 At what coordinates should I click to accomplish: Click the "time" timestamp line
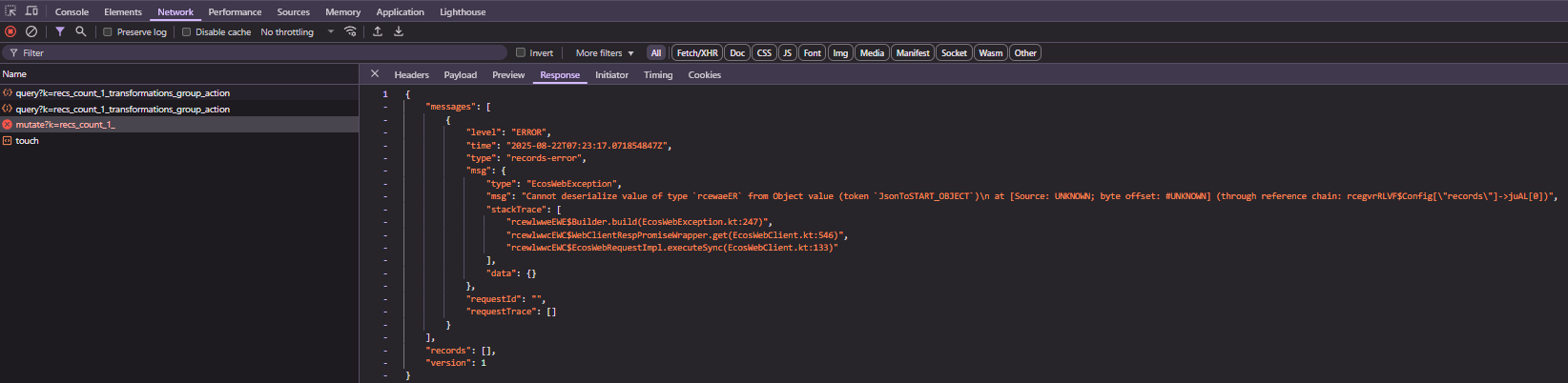click(569, 146)
